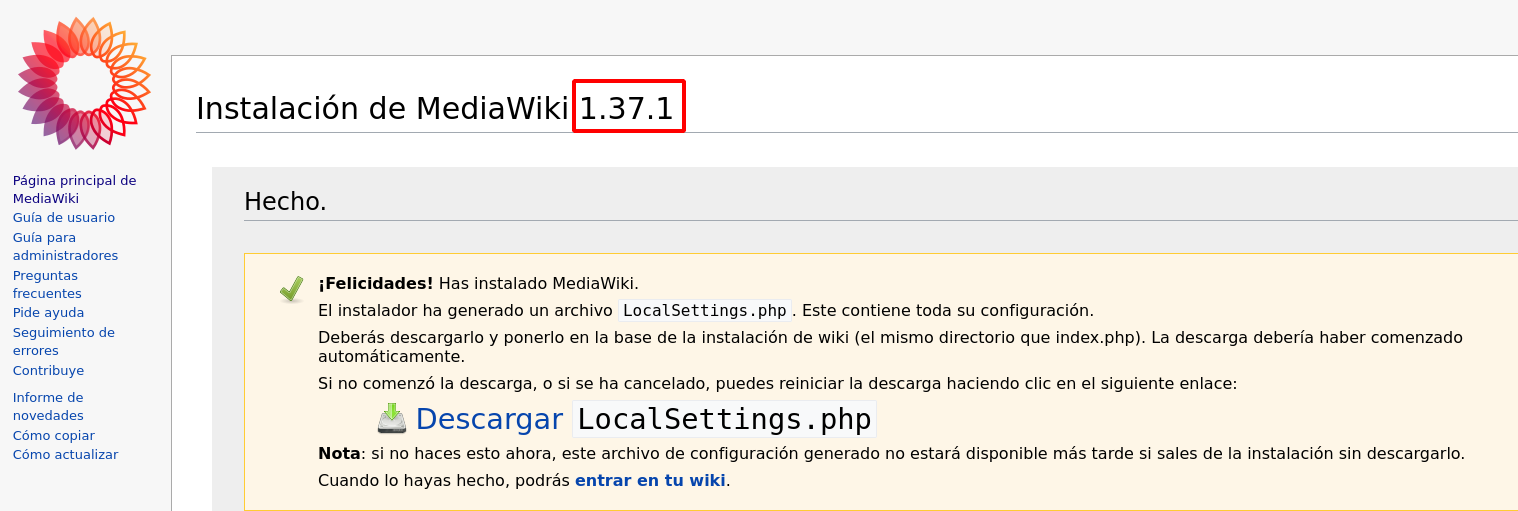Open Página principal de MediaWiki link
This screenshot has width=1518, height=511.
point(74,189)
